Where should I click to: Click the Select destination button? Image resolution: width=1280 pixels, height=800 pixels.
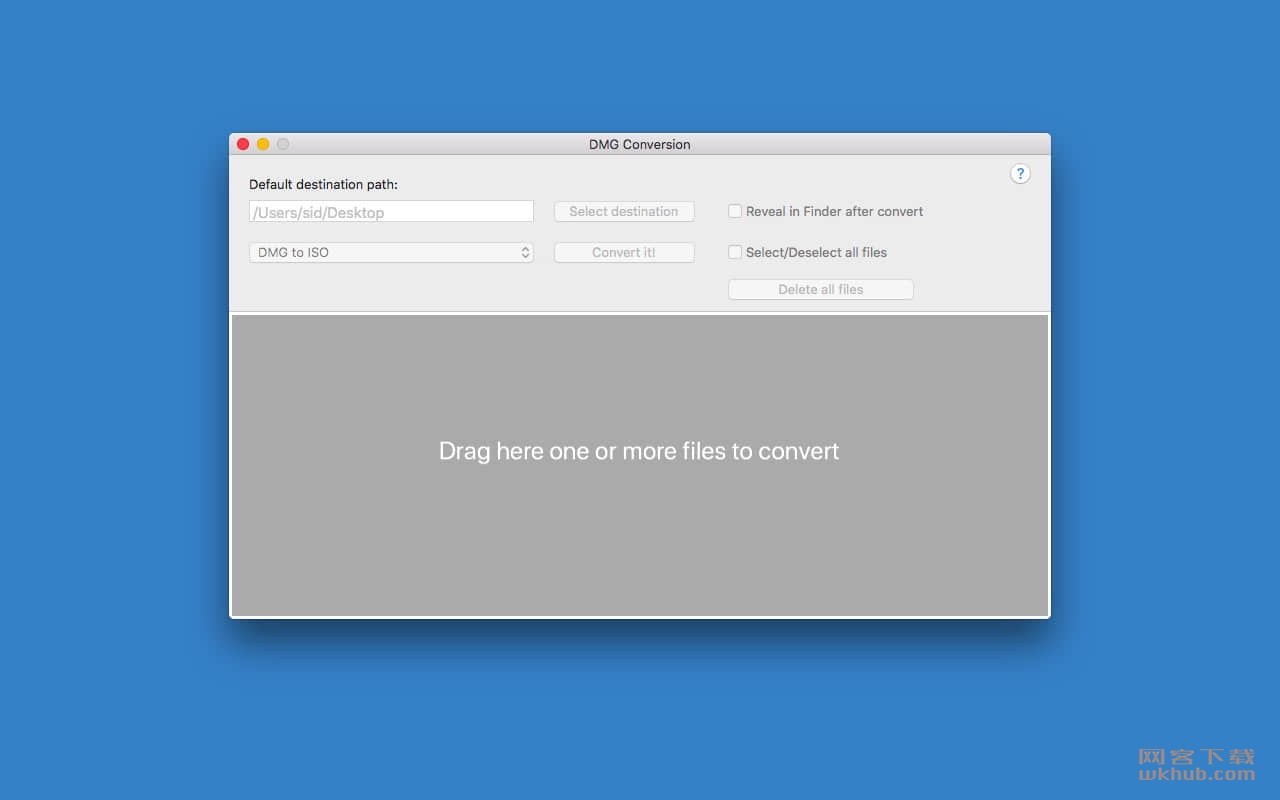pos(624,212)
